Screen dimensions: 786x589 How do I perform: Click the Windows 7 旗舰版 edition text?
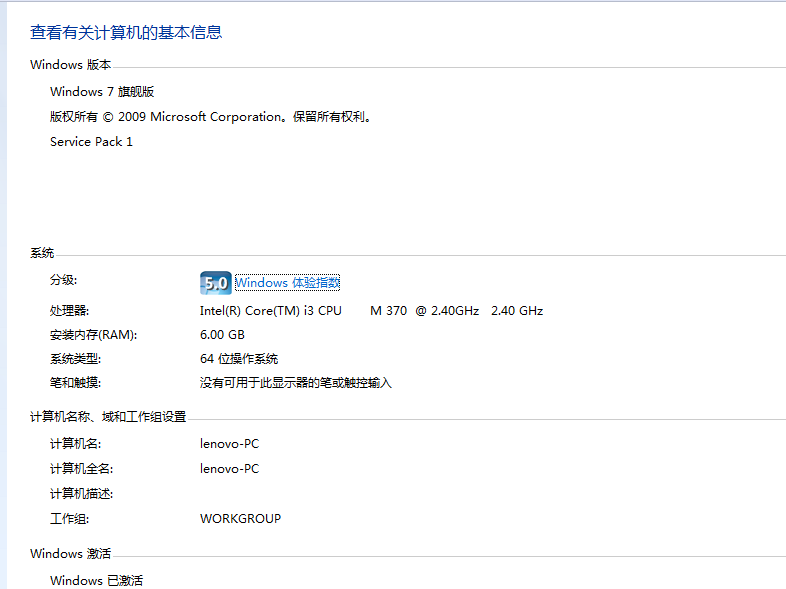tap(102, 92)
